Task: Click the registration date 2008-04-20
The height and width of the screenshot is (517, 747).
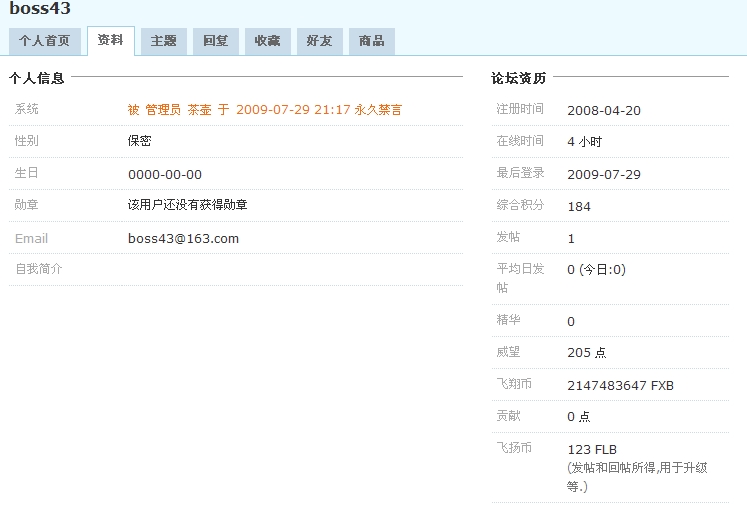Action: point(603,110)
